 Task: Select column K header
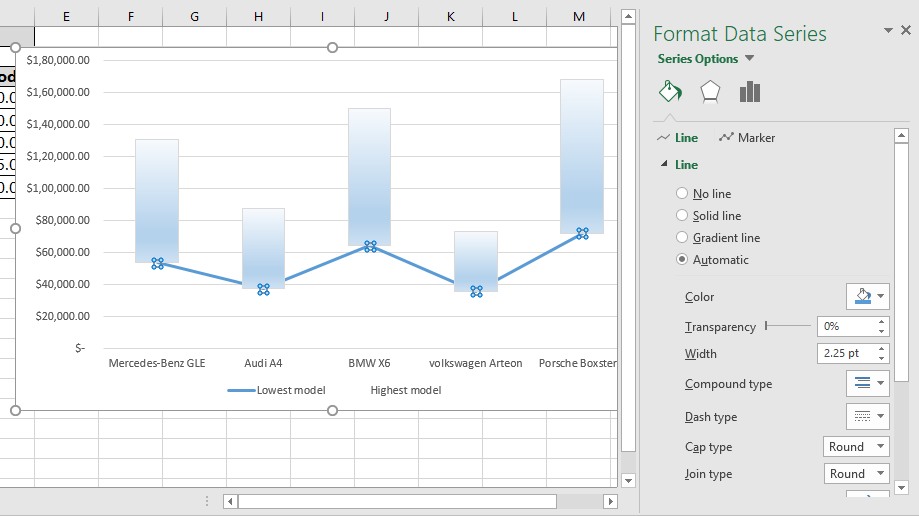coord(451,16)
